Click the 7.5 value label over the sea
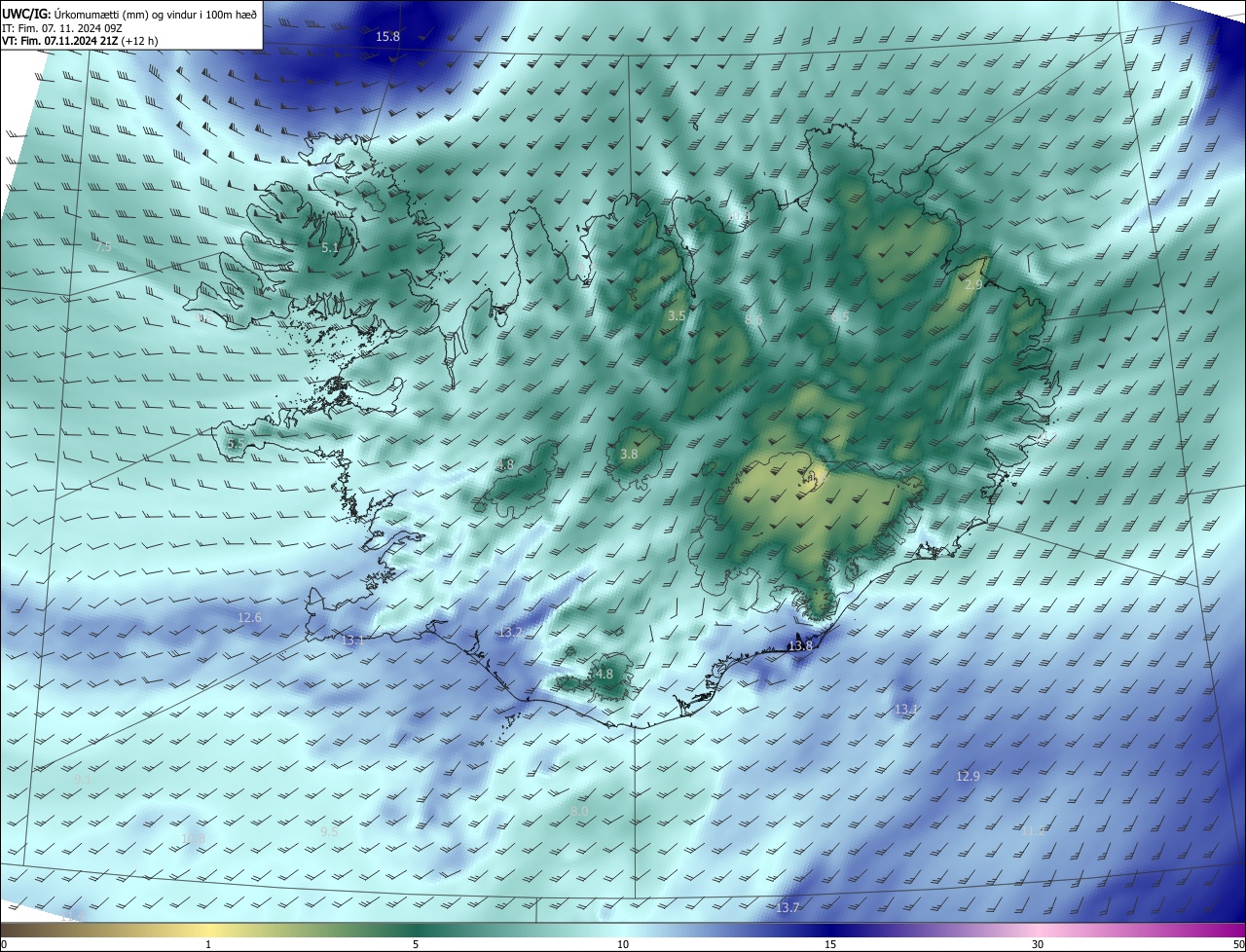 (103, 248)
